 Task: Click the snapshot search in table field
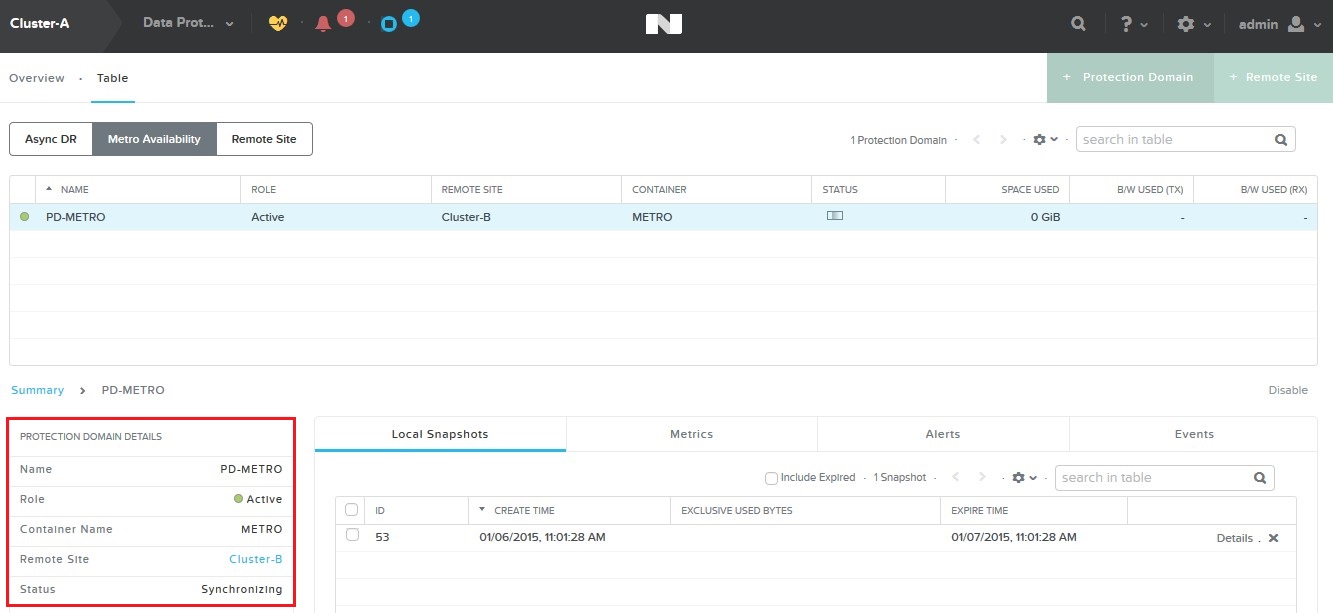pyautogui.click(x=1153, y=478)
